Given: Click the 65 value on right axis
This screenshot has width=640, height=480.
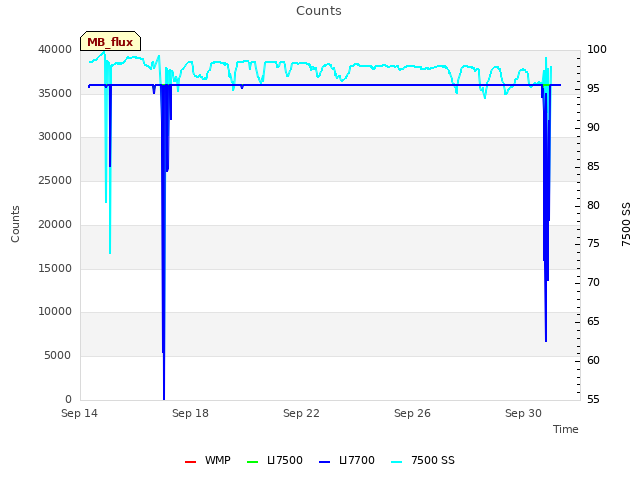Looking at the screenshot, I should 593,322.
